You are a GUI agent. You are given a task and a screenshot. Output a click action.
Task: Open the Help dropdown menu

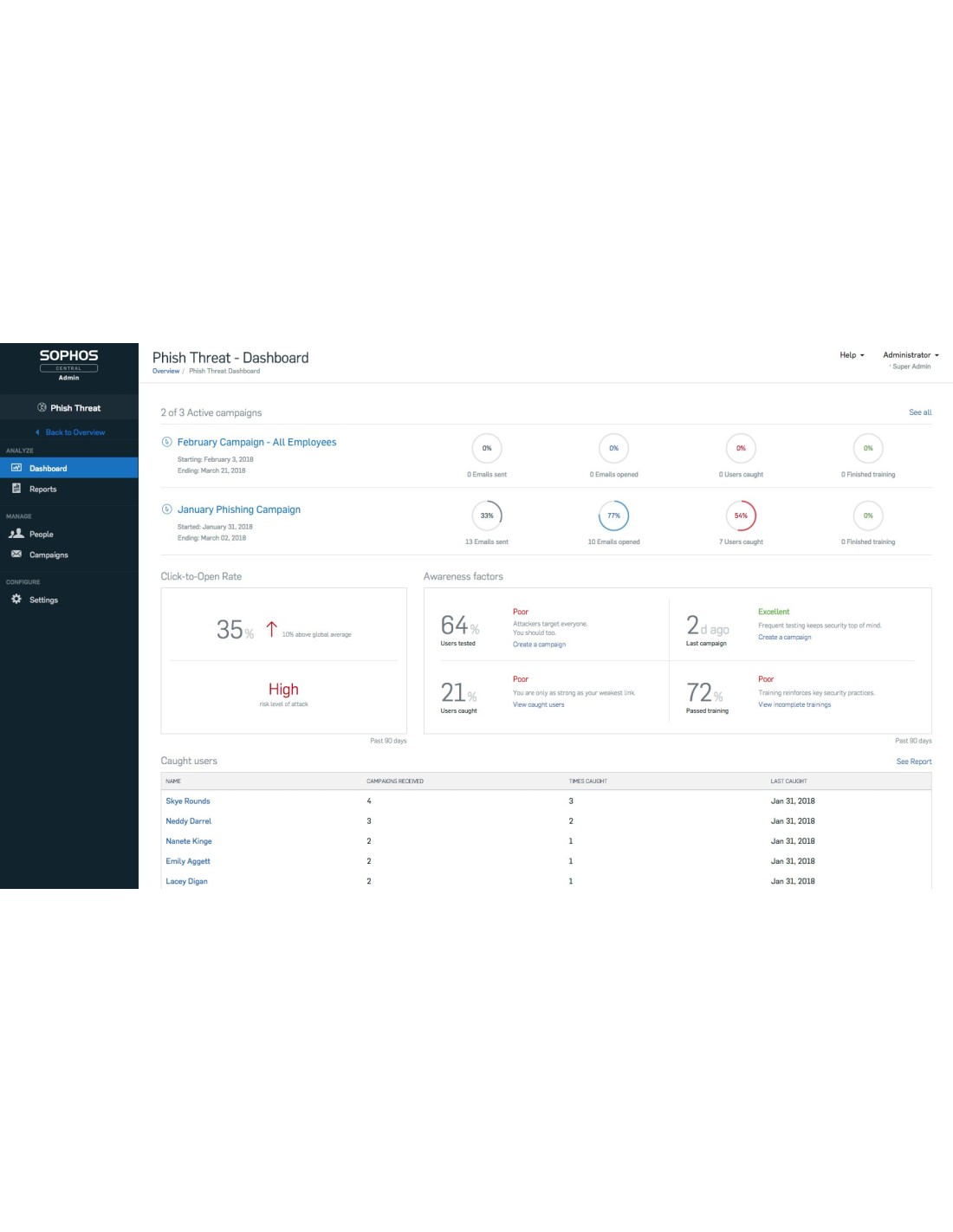(851, 355)
